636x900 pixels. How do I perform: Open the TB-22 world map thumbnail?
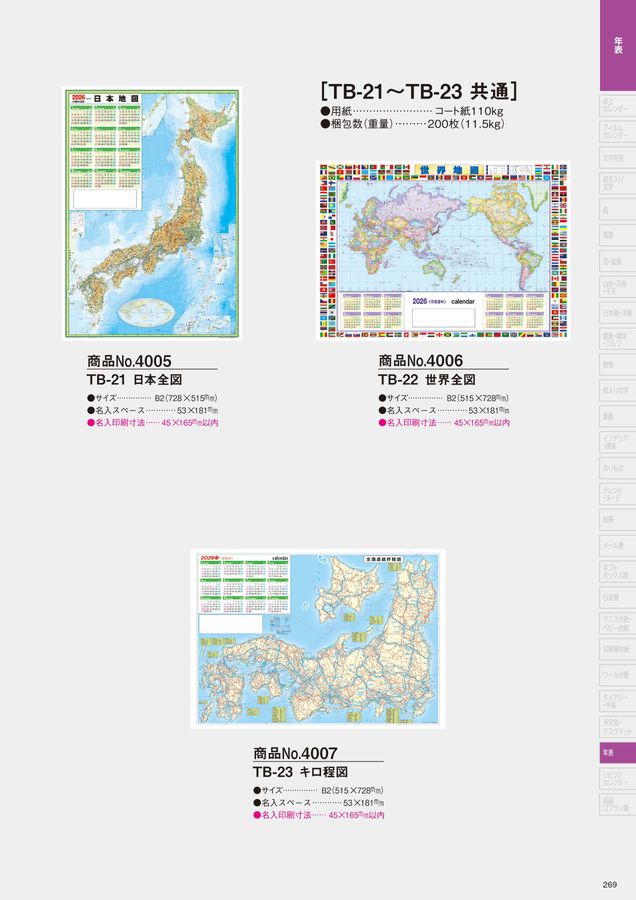tap(443, 251)
